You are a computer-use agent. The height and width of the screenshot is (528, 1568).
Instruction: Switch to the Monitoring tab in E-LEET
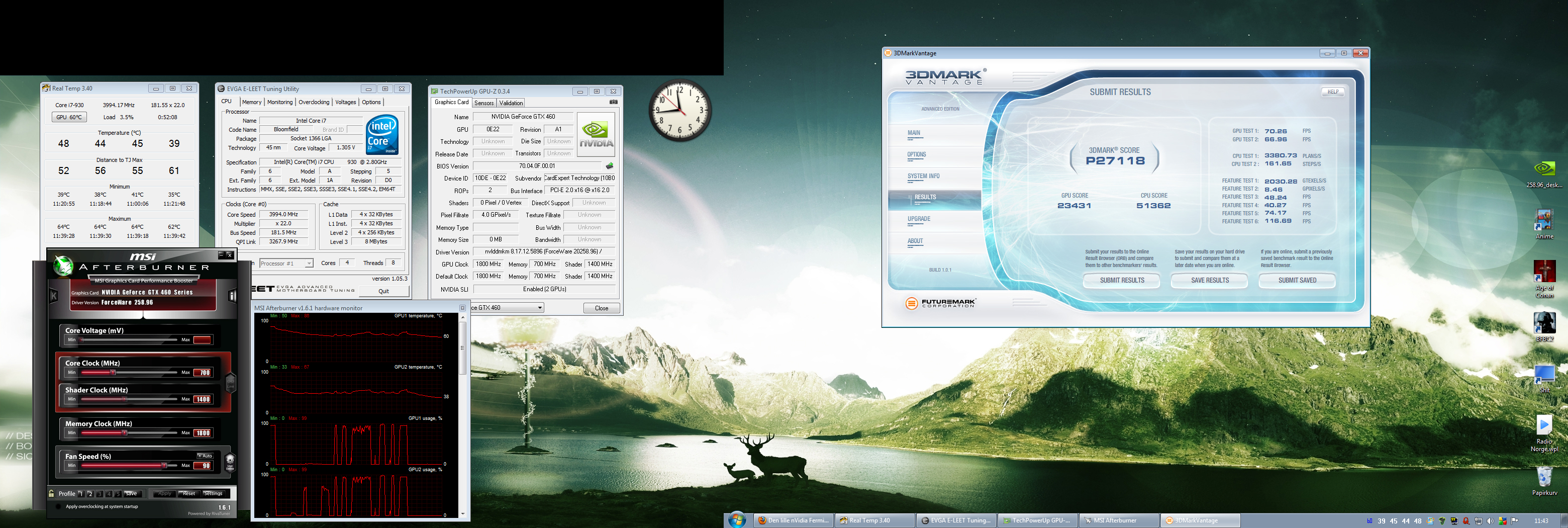(x=280, y=102)
